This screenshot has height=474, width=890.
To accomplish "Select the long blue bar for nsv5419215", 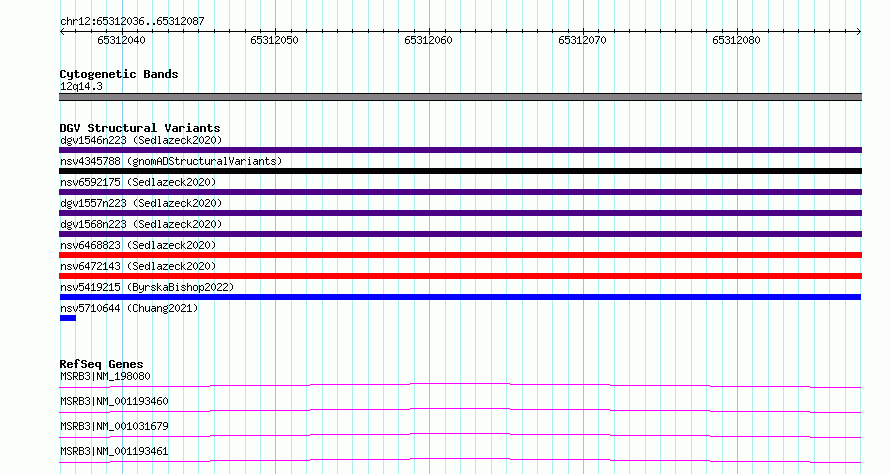I will pos(460,297).
